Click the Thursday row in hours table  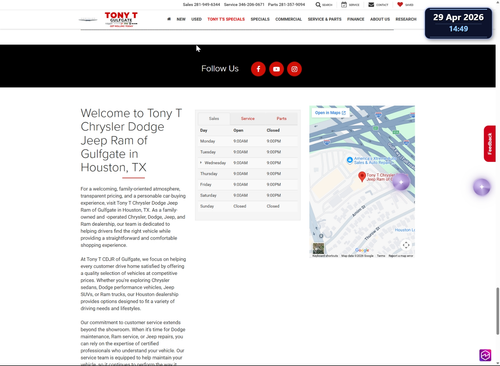point(248,174)
